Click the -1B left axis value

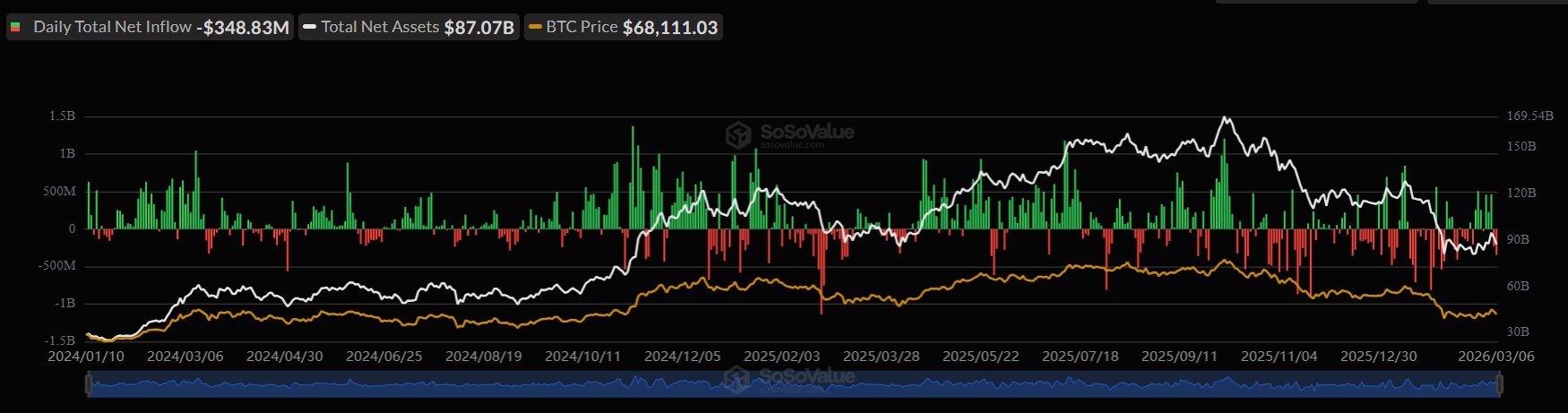(x=65, y=304)
